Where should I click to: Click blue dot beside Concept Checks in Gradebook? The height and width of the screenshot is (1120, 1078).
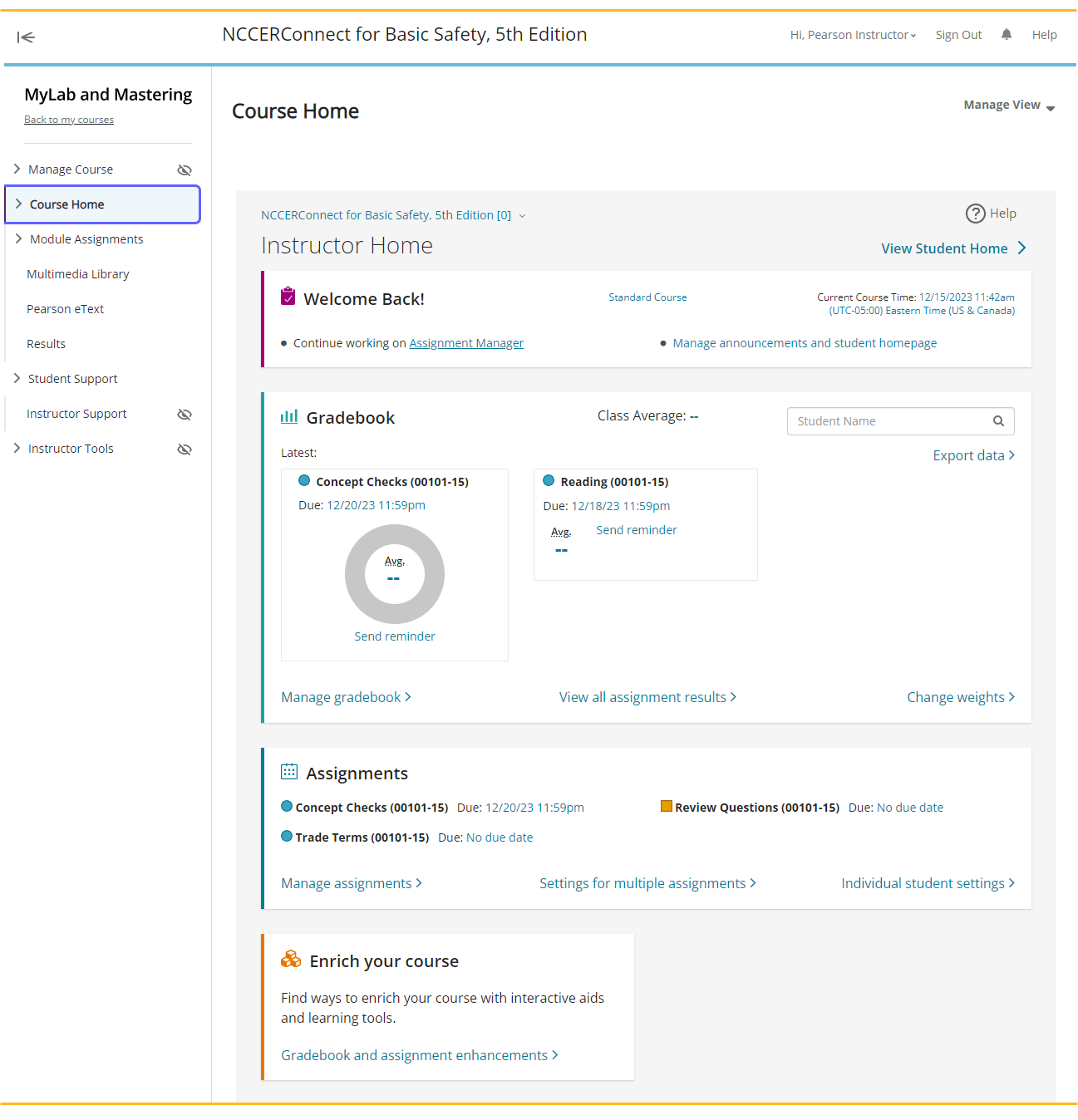click(x=304, y=480)
